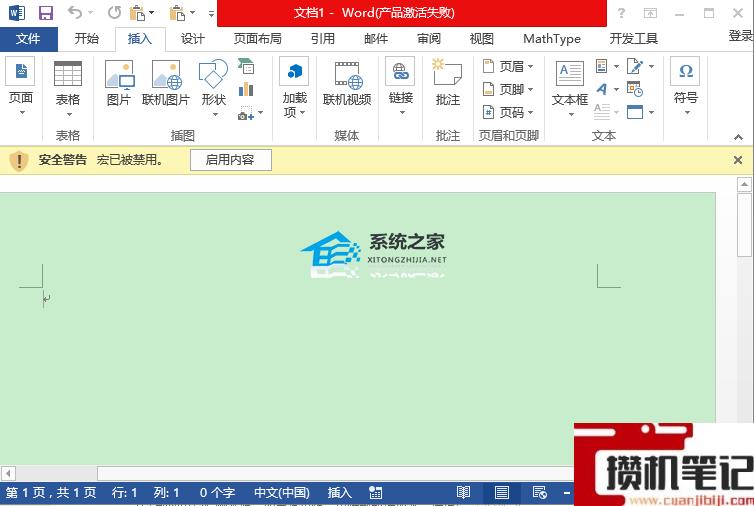
Task: Click the 行: 1 status indicator
Action: (124, 493)
